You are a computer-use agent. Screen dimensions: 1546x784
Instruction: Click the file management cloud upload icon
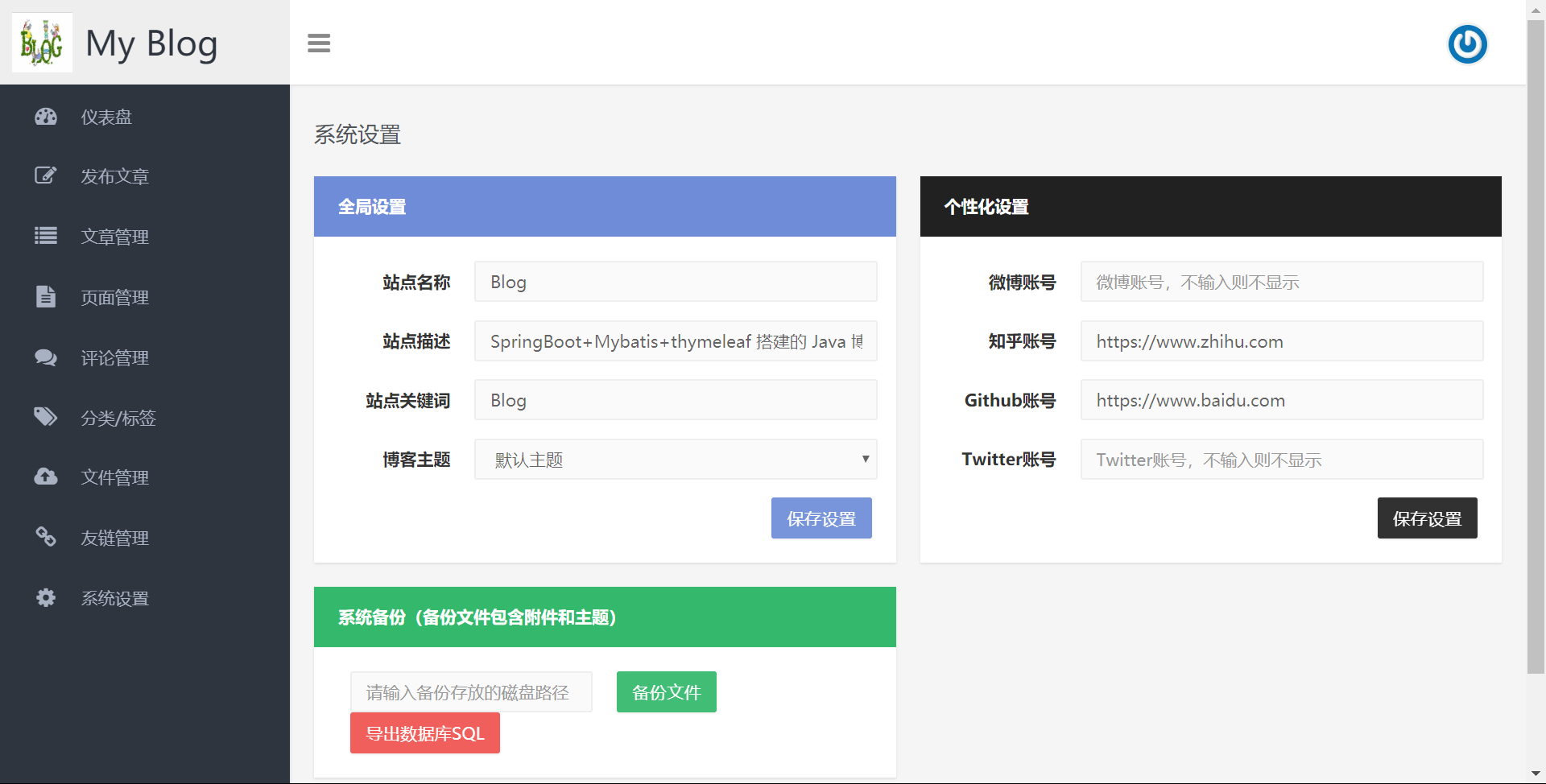(x=46, y=477)
